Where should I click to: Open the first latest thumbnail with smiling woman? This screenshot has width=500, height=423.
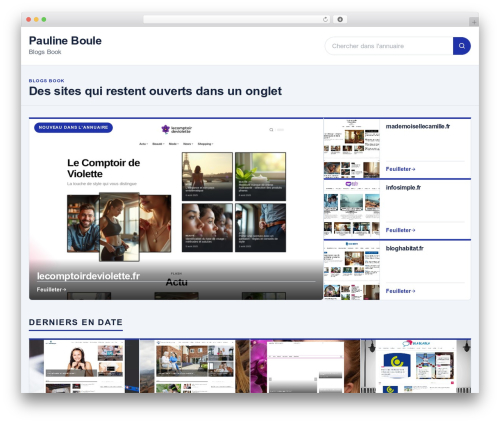click(84, 366)
